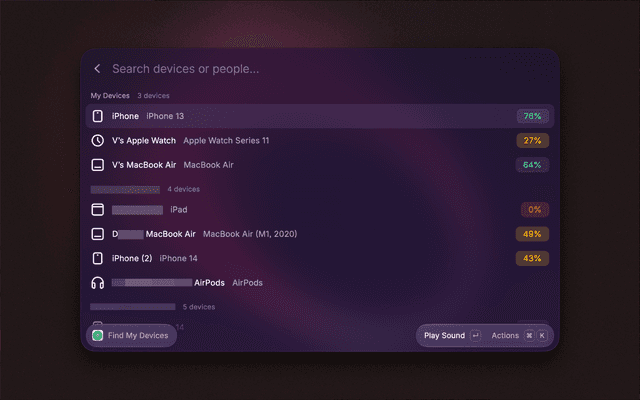The height and width of the screenshot is (400, 640).
Task: Click the iPhone 14 model label
Action: click(x=178, y=258)
